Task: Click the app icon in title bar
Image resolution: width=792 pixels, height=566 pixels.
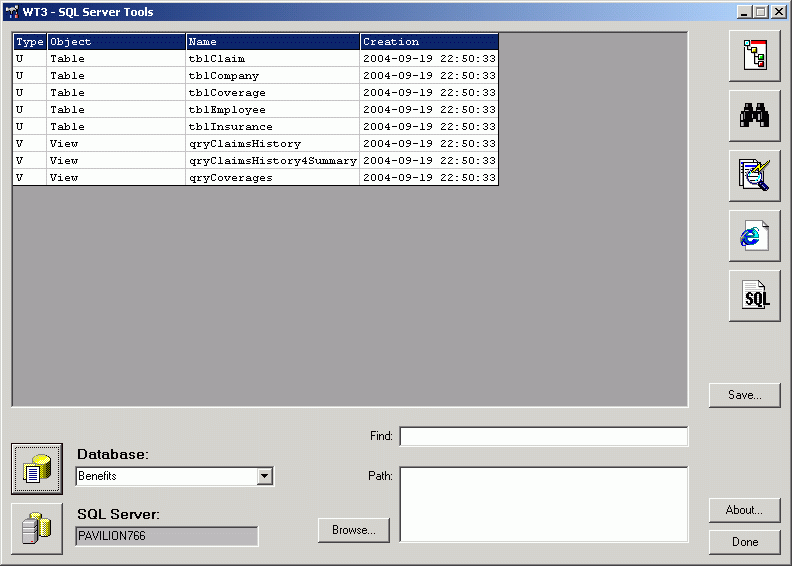Action: pos(13,12)
